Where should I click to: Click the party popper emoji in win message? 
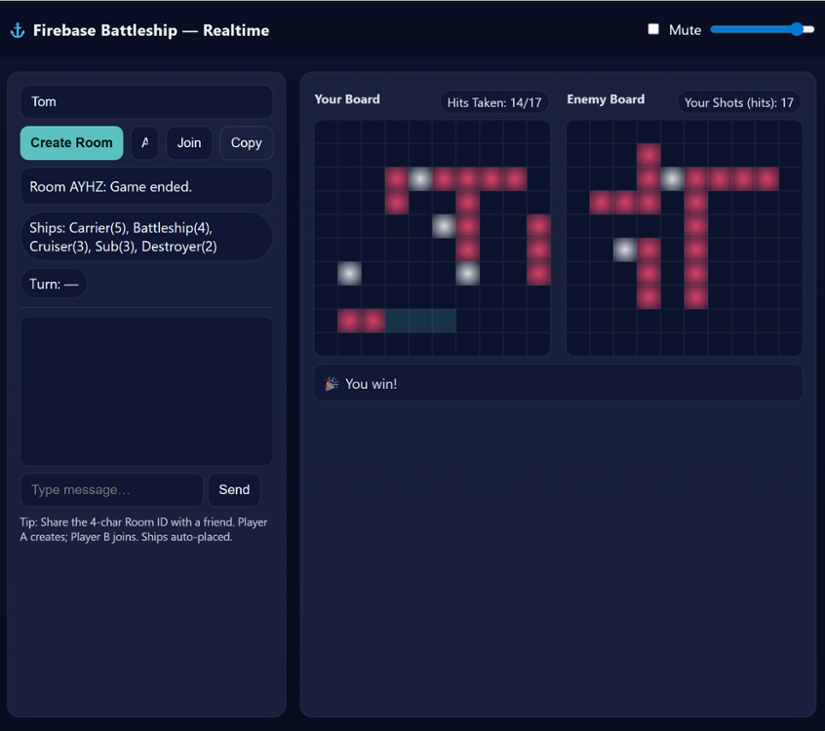(331, 383)
